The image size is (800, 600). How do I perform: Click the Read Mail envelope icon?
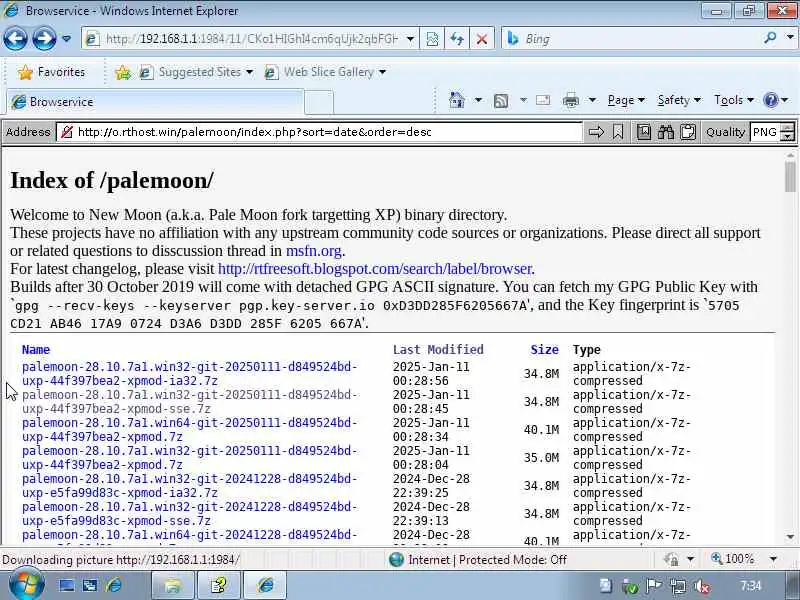tap(543, 100)
